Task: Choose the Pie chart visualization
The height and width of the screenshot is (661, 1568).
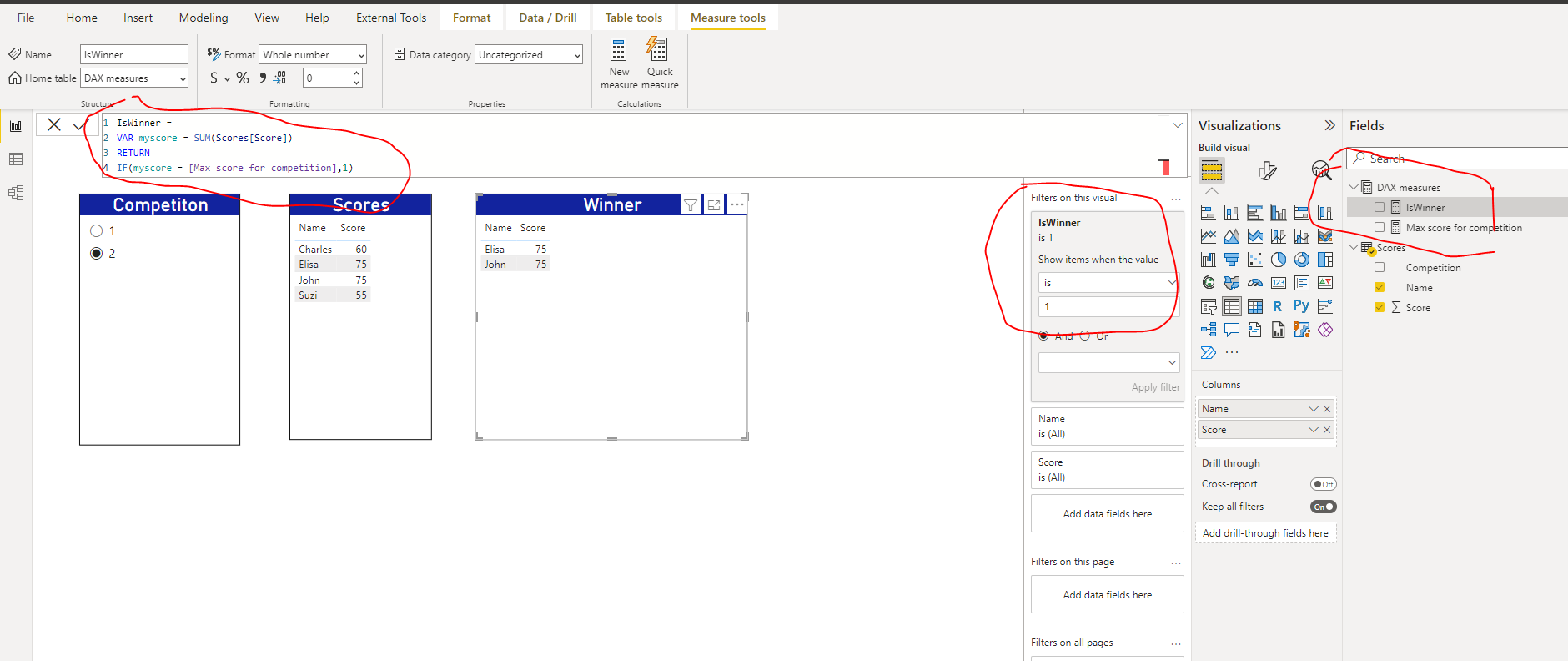Action: [x=1279, y=260]
